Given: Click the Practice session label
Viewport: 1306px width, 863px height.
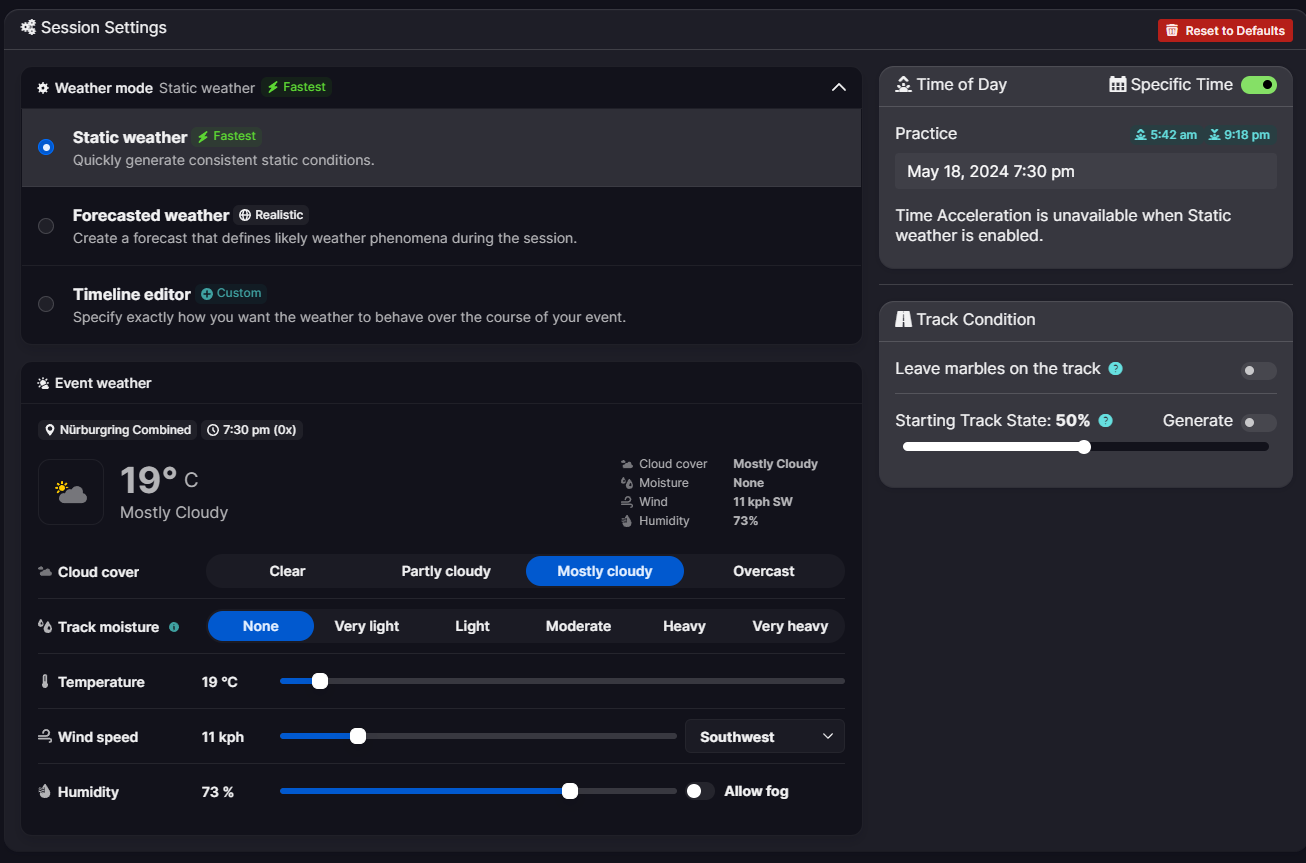Looking at the screenshot, I should 926,134.
